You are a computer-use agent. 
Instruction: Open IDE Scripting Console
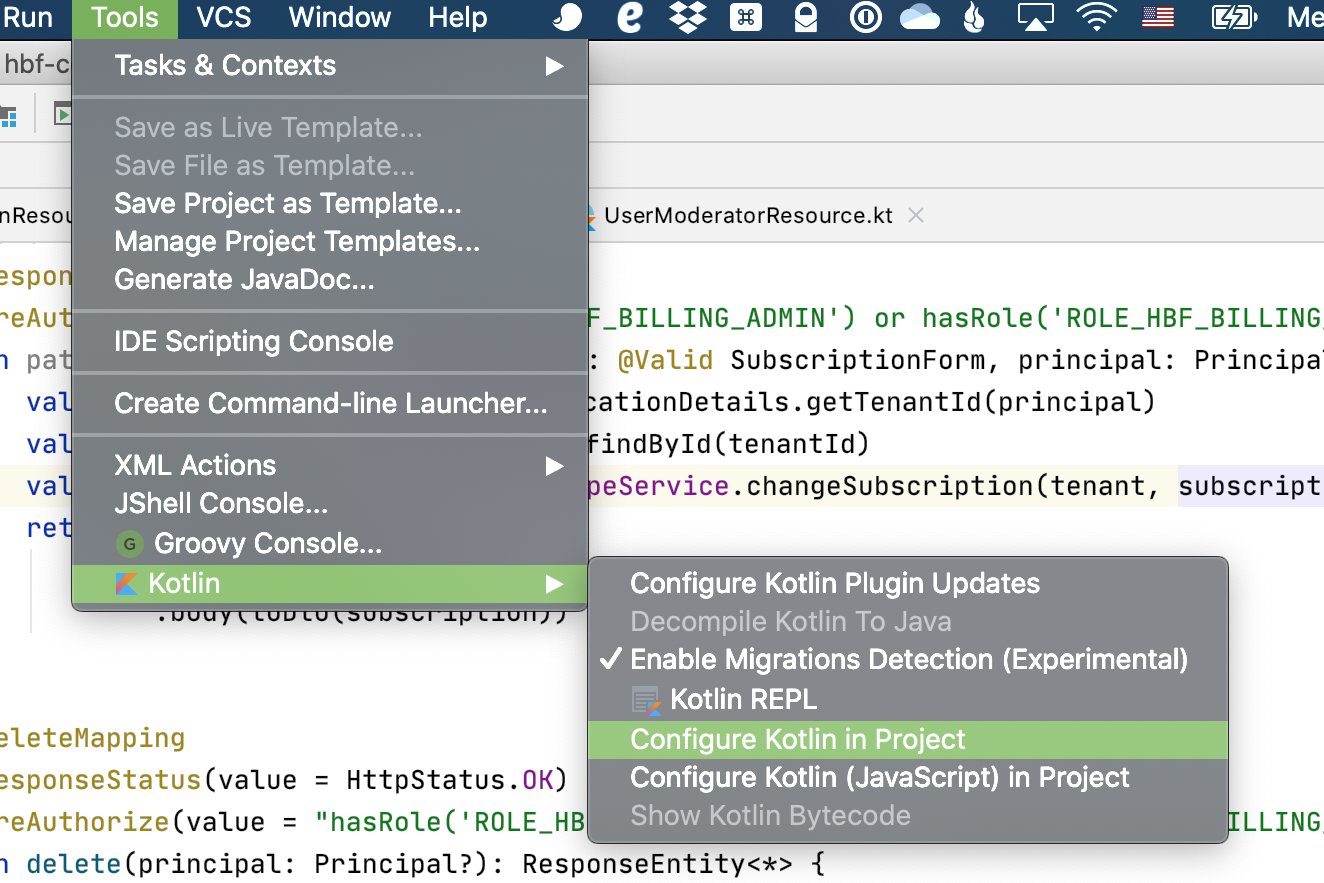pyautogui.click(x=330, y=342)
